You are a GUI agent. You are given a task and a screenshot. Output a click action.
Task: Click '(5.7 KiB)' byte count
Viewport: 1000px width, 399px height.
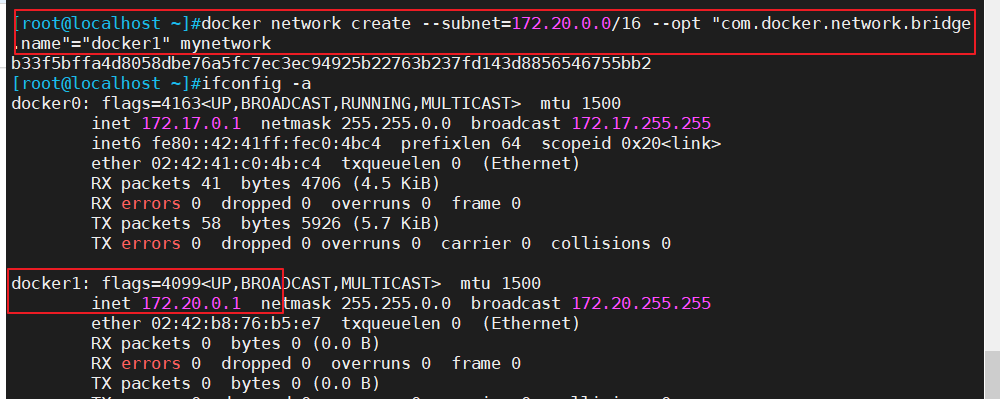pos(395,223)
